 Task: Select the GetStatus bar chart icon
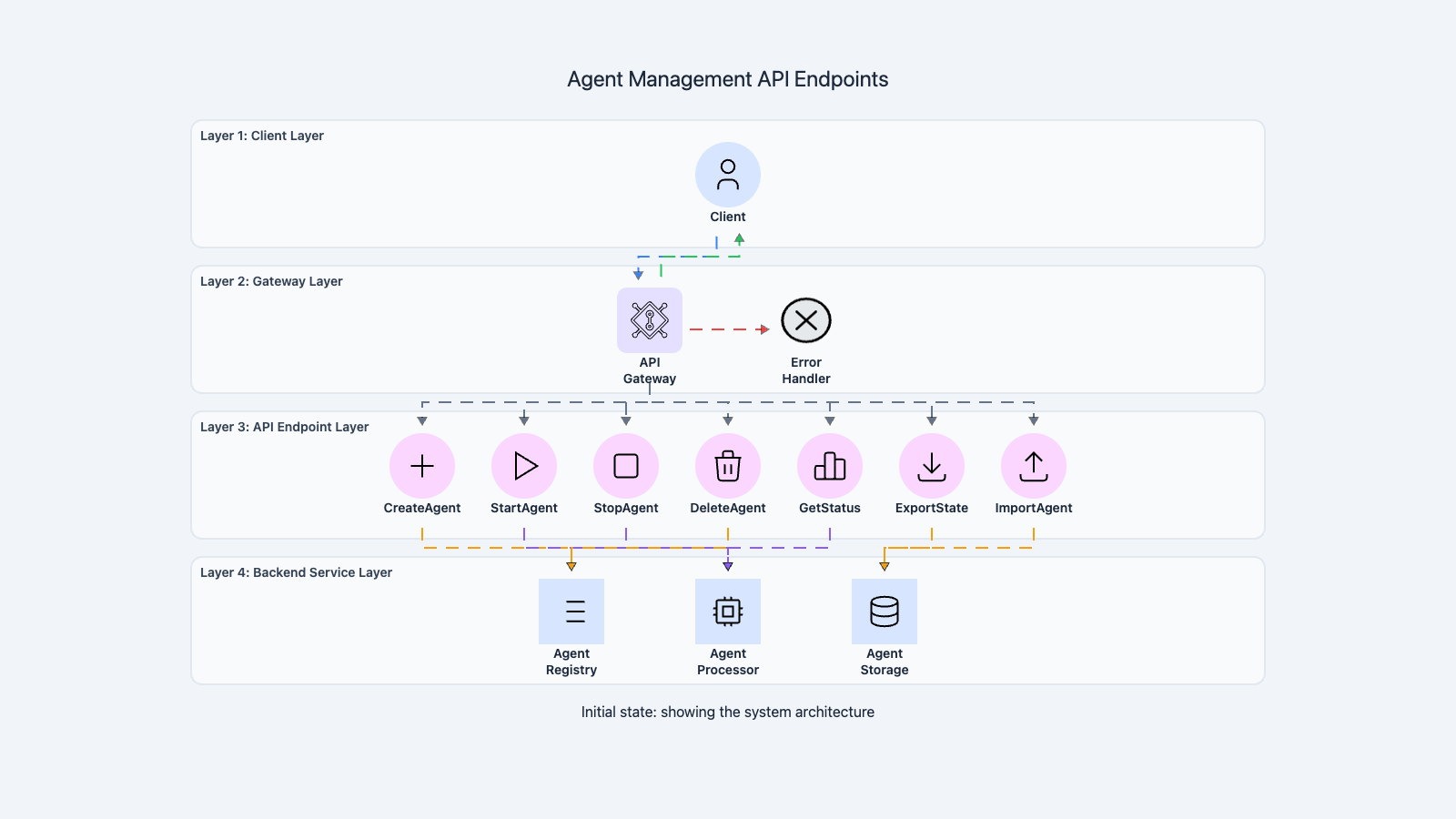[x=830, y=466]
